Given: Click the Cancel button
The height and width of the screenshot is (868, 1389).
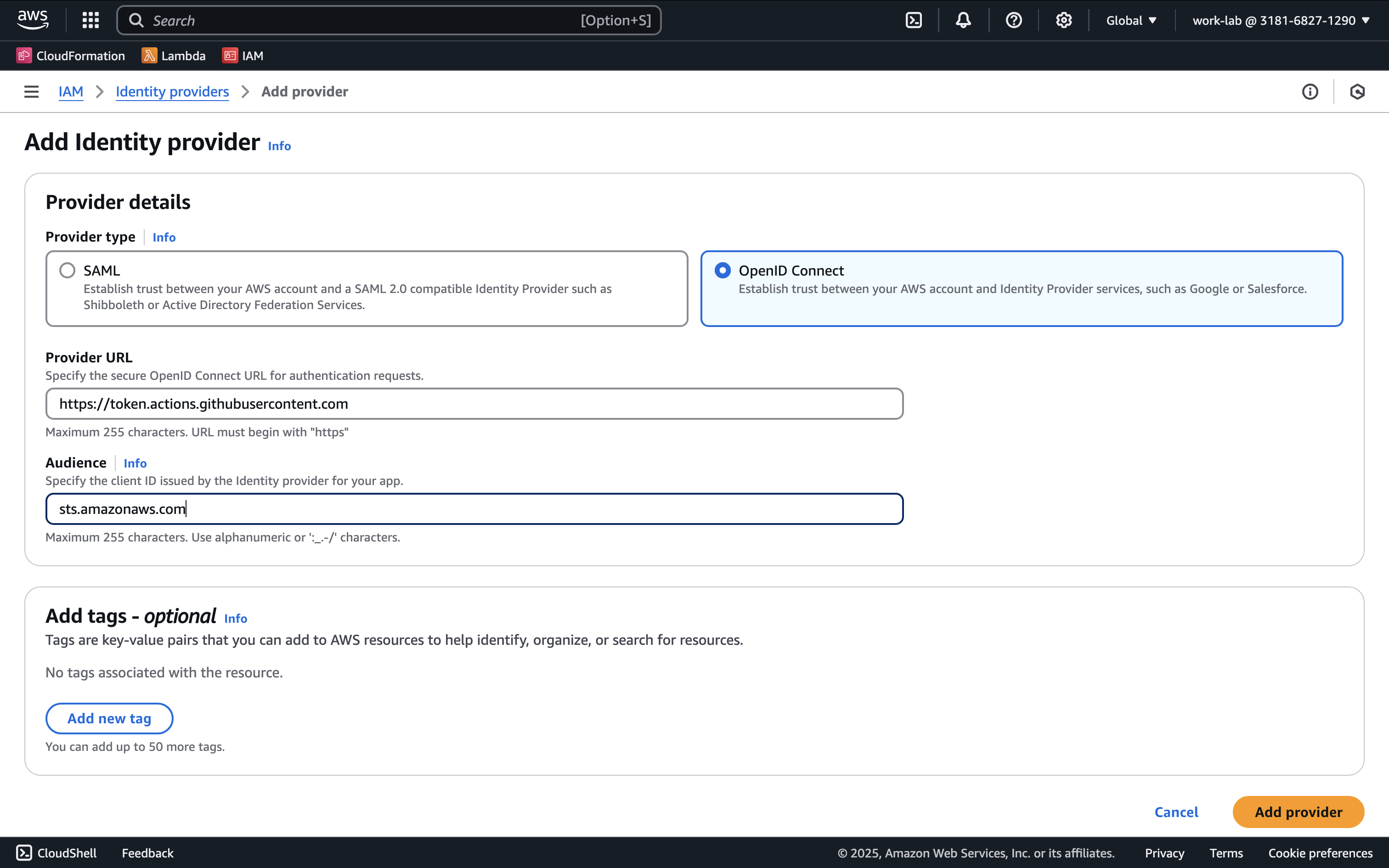Looking at the screenshot, I should (1176, 812).
